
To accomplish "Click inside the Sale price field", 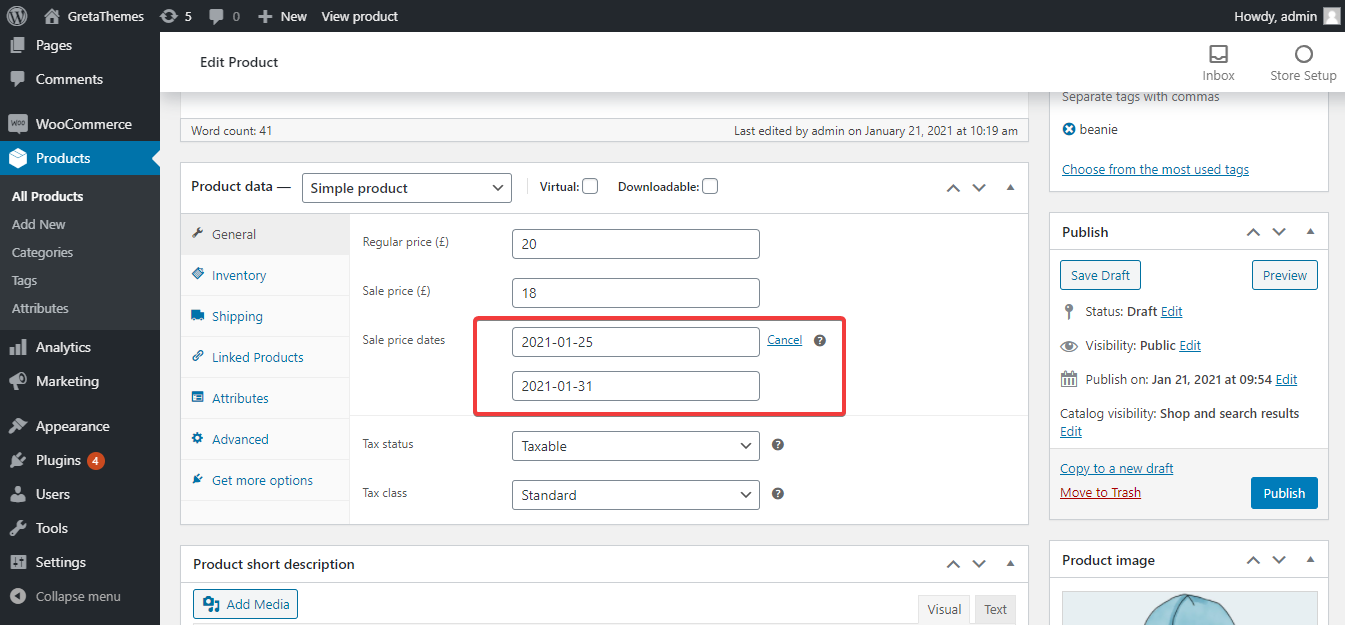I will click(x=635, y=291).
